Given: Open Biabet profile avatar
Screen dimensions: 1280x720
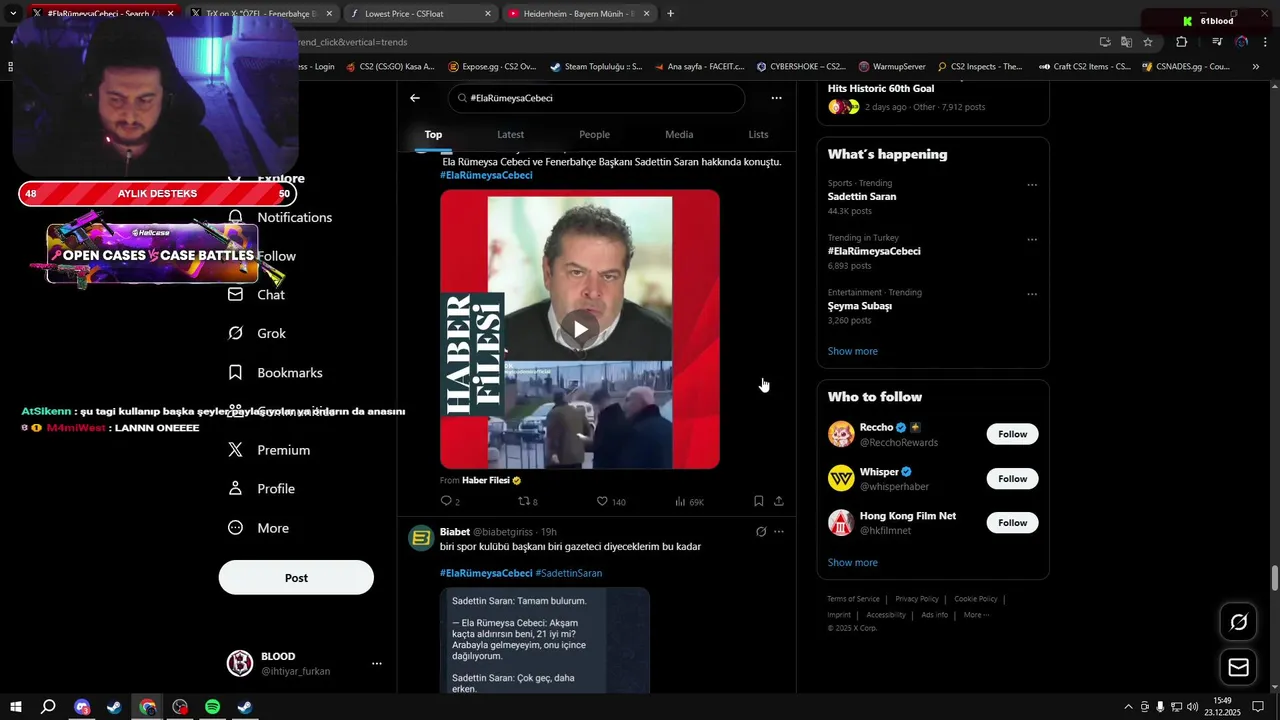Looking at the screenshot, I should click(421, 538).
